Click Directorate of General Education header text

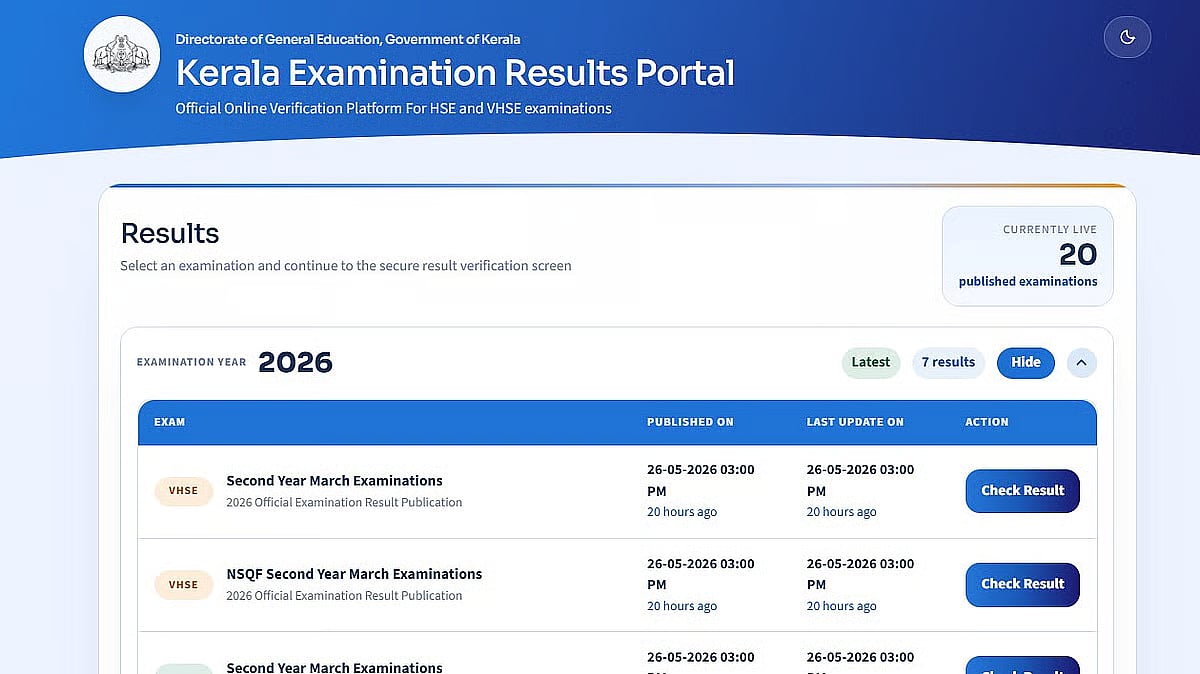[348, 39]
